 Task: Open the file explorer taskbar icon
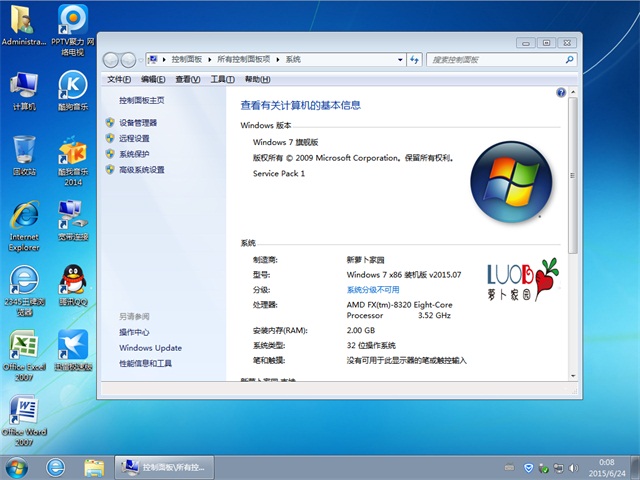coord(94,468)
